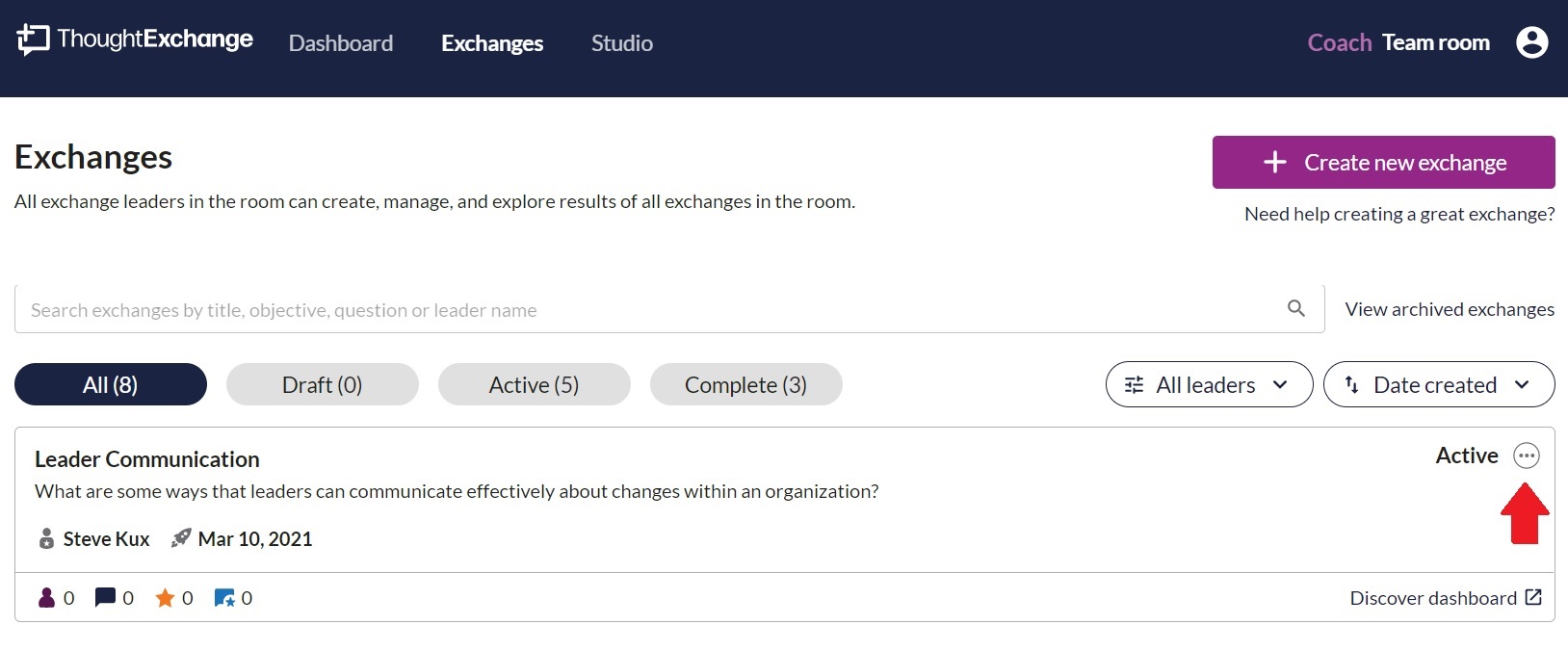Click the leader person icon beside Steve Kux
The image size is (1568, 651).
coord(46,538)
